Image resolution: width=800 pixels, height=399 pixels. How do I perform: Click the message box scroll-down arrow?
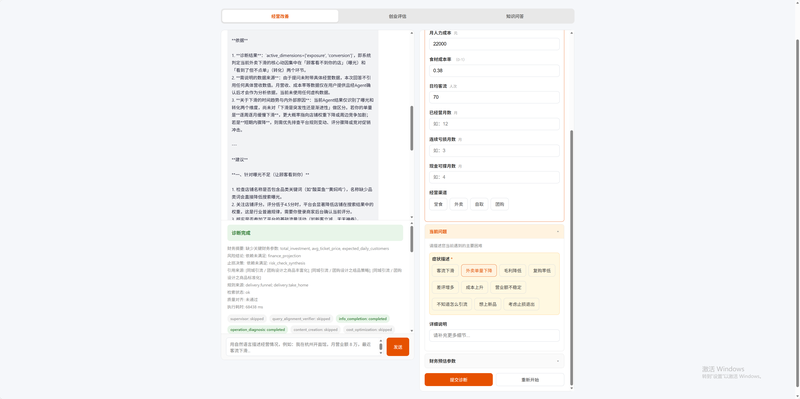point(381,353)
